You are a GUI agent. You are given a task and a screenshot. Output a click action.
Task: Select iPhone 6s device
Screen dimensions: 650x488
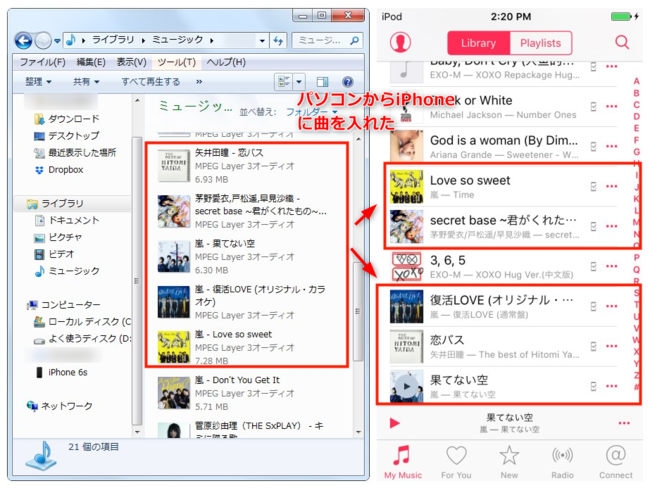(61, 372)
